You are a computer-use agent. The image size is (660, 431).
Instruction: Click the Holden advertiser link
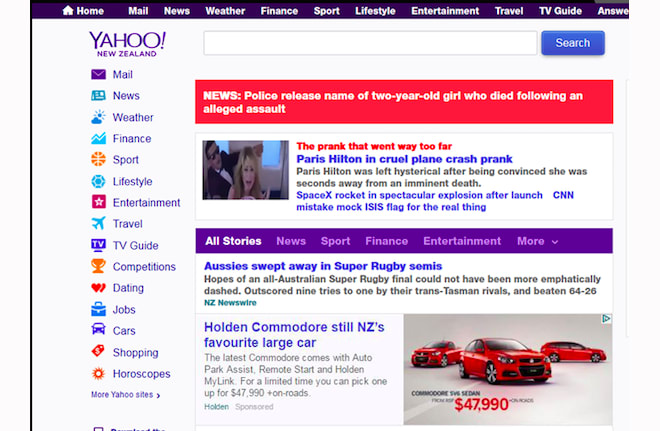216,407
